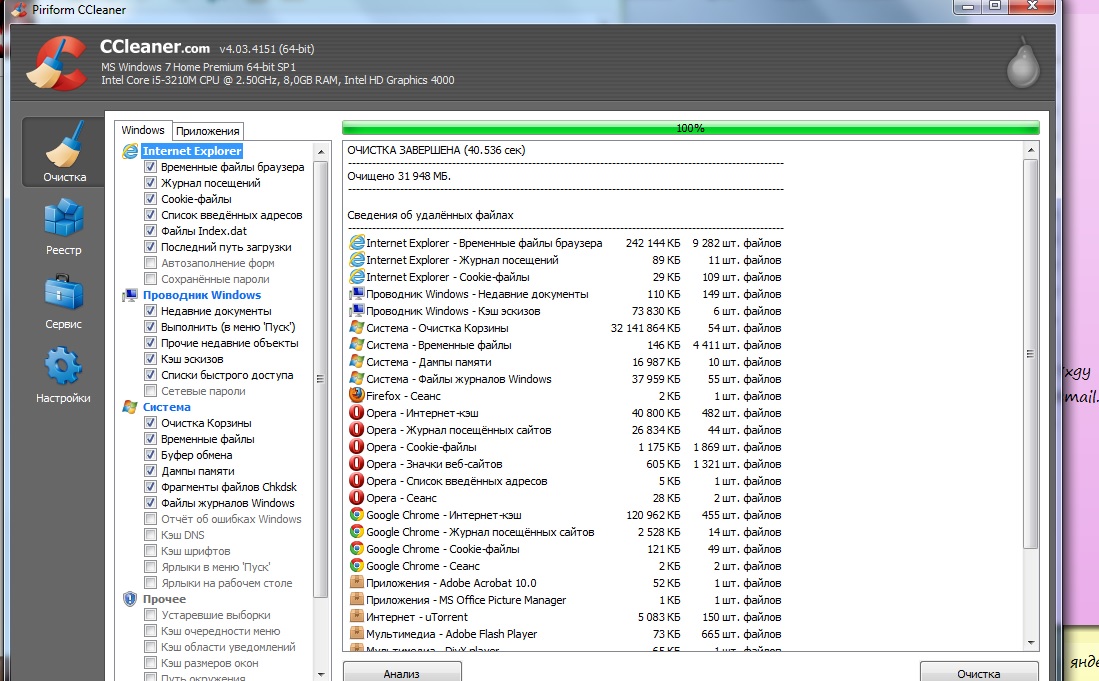Select Система tree heading
The width and height of the screenshot is (1099, 681).
[167, 407]
